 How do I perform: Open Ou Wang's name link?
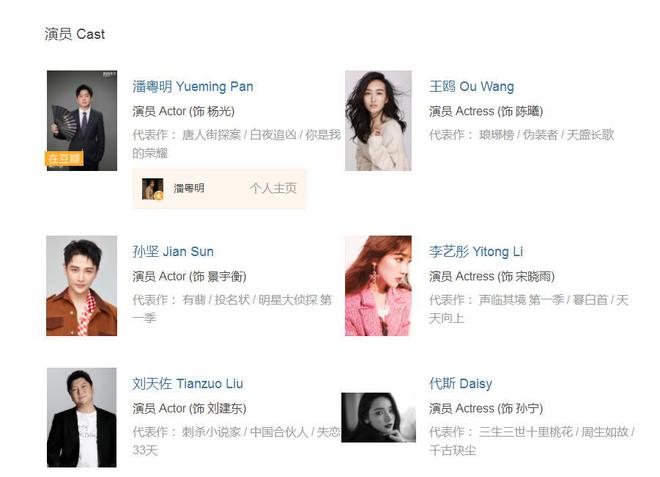tap(471, 87)
